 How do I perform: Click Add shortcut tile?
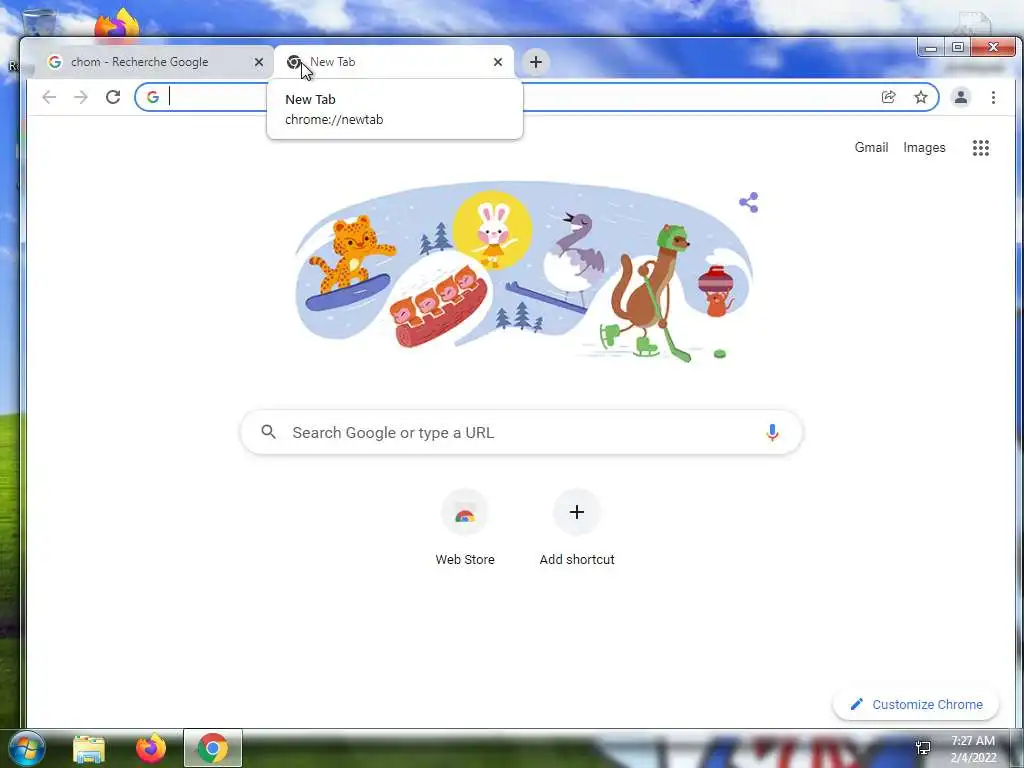pyautogui.click(x=577, y=528)
